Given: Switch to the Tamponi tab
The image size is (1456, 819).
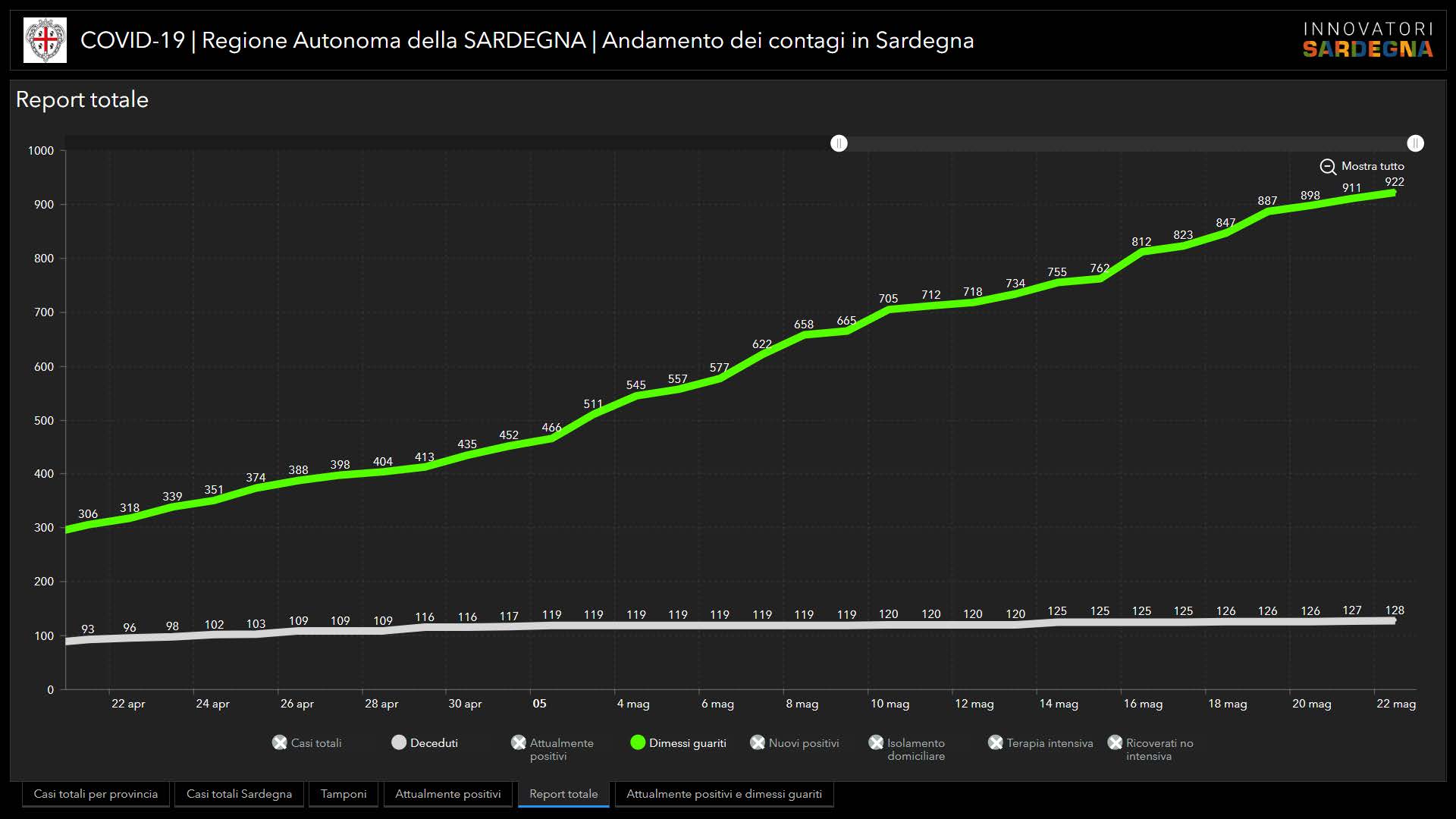Looking at the screenshot, I should [x=344, y=794].
